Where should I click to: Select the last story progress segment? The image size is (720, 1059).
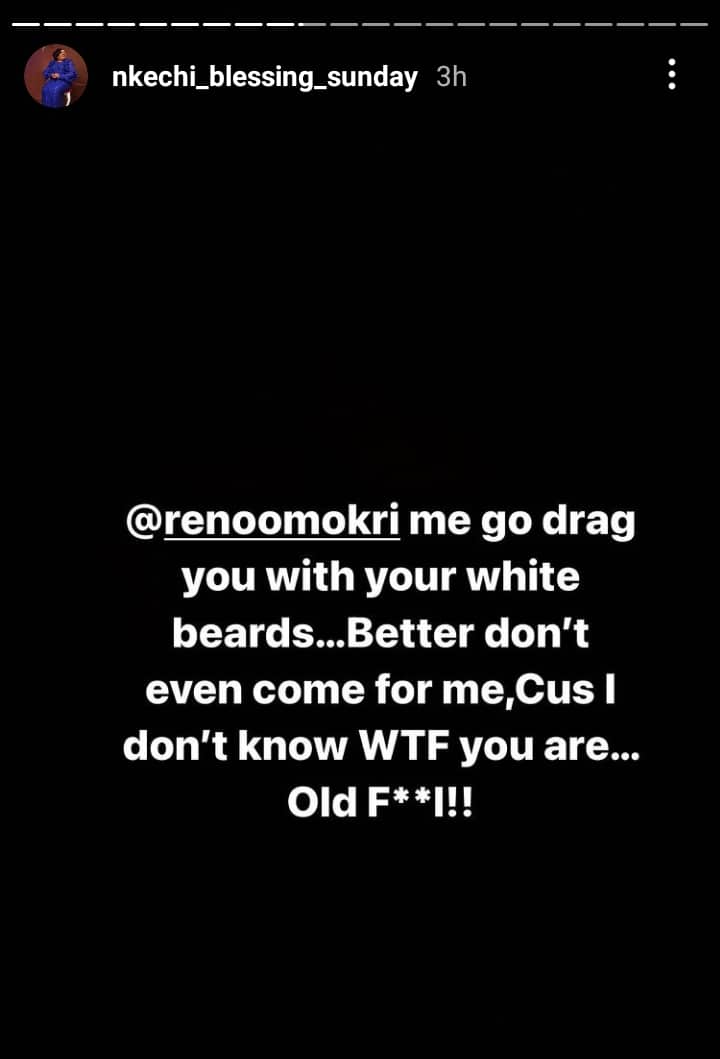coord(694,24)
